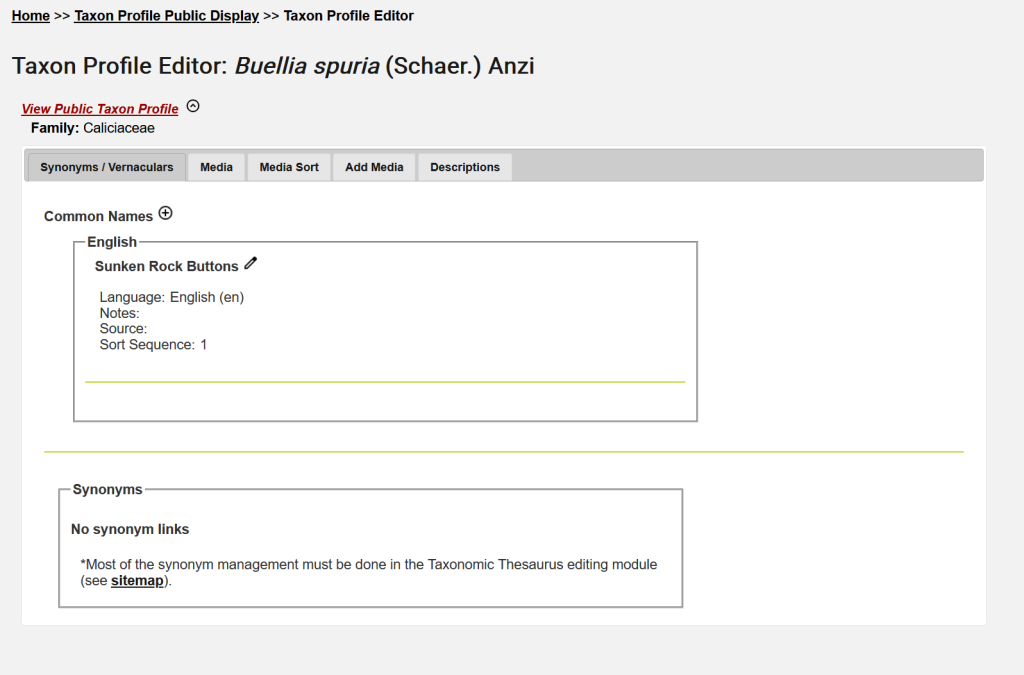Select the Media Sort tab
1024x675 pixels.
click(x=289, y=167)
